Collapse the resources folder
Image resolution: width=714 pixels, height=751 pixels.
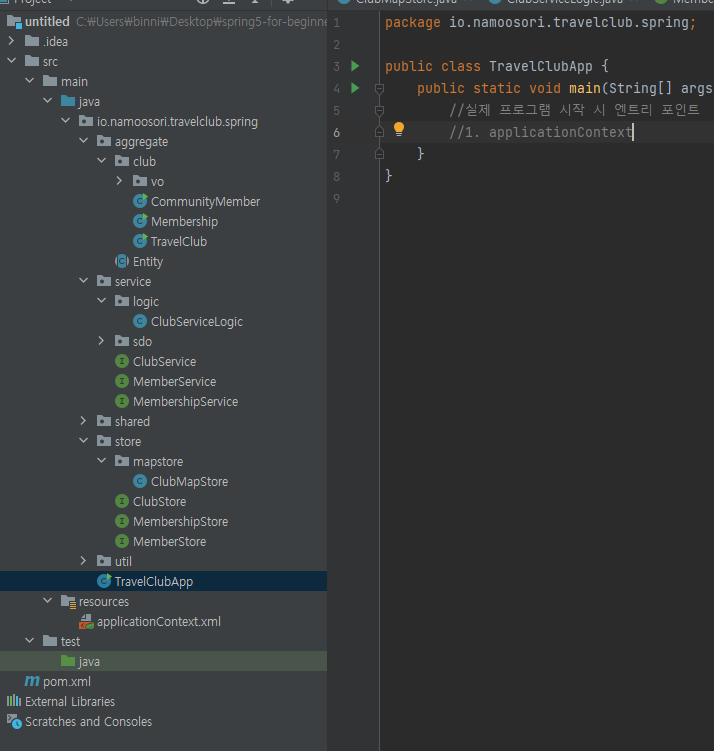coord(47,601)
